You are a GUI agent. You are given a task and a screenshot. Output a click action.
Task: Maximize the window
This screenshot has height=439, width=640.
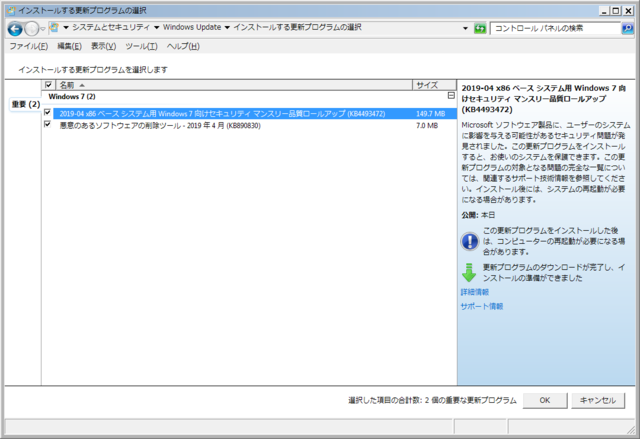616,11
